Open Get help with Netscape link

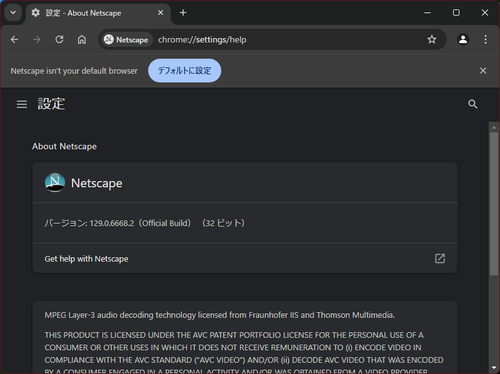click(245, 259)
